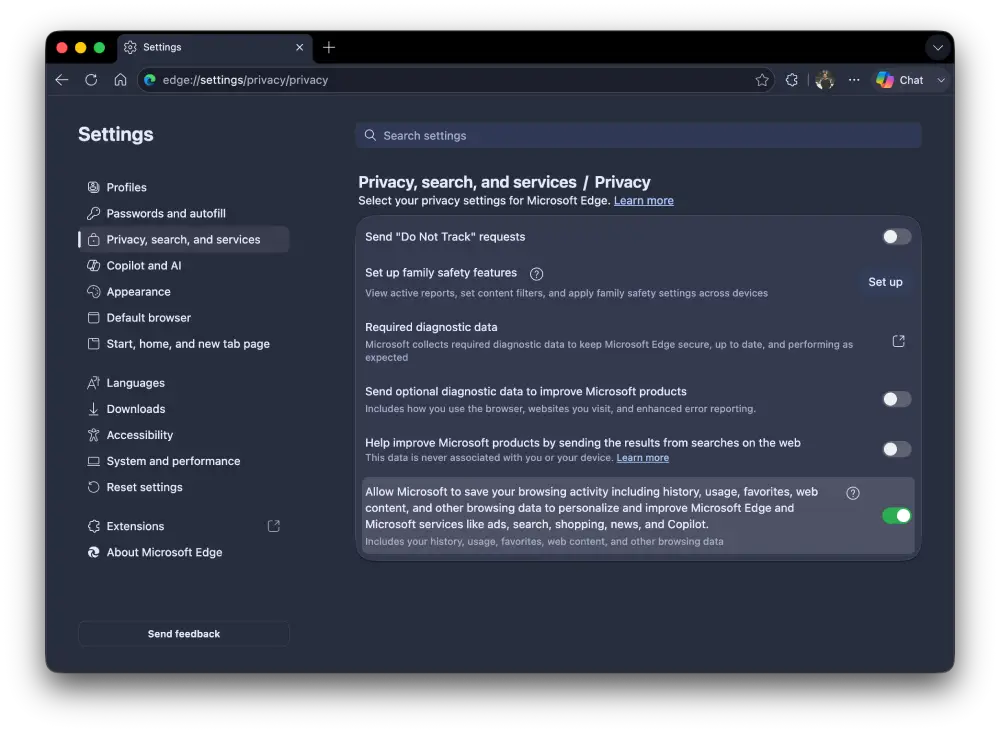Click the Search settings field
The width and height of the screenshot is (1000, 733).
click(638, 135)
